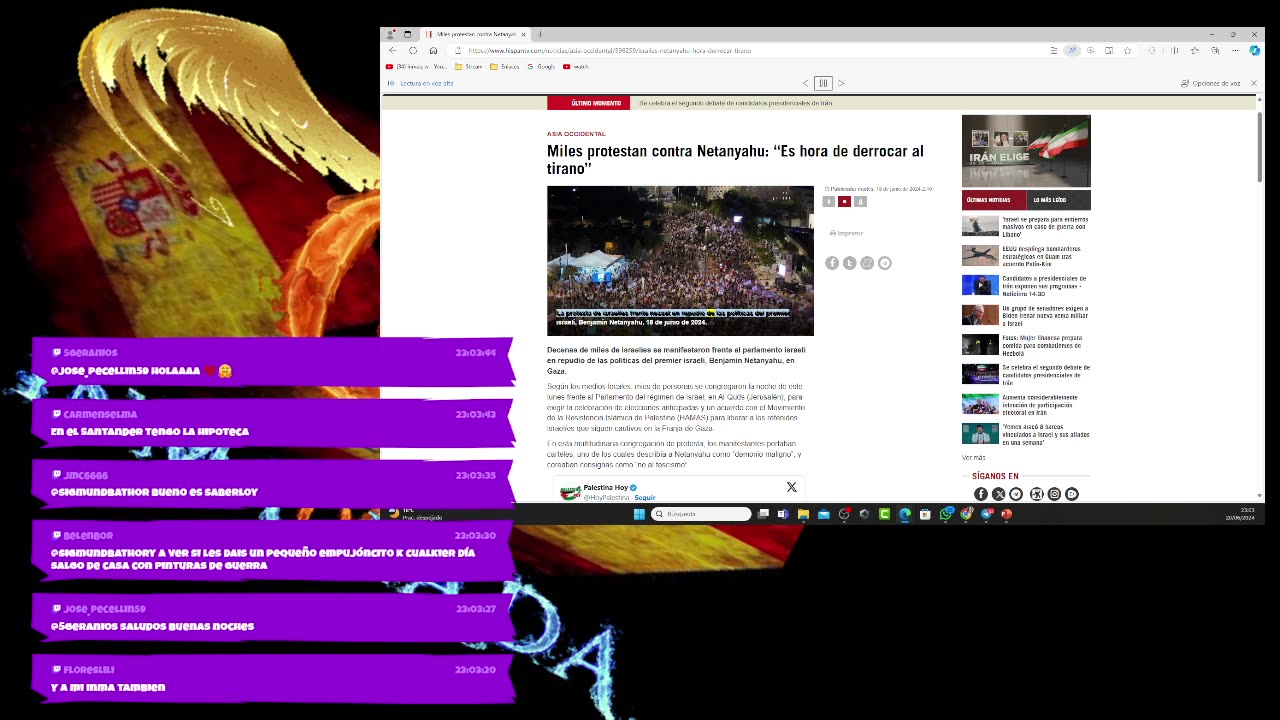Open PowerPoint from the taskbar
Image resolution: width=1280 pixels, height=720 pixels.
(x=1007, y=514)
